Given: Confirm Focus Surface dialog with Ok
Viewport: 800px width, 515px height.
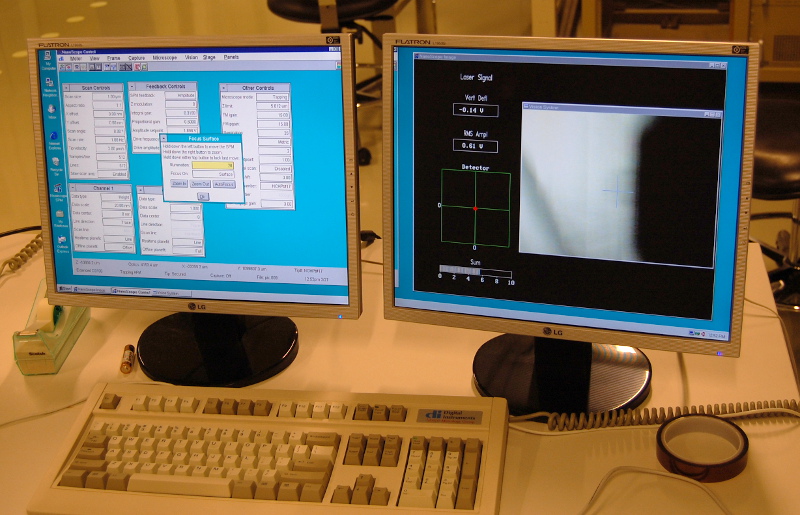Looking at the screenshot, I should (202, 196).
